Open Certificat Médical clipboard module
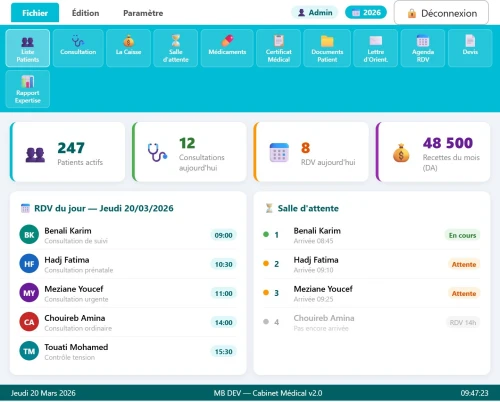The width and height of the screenshot is (500, 402). [x=278, y=48]
